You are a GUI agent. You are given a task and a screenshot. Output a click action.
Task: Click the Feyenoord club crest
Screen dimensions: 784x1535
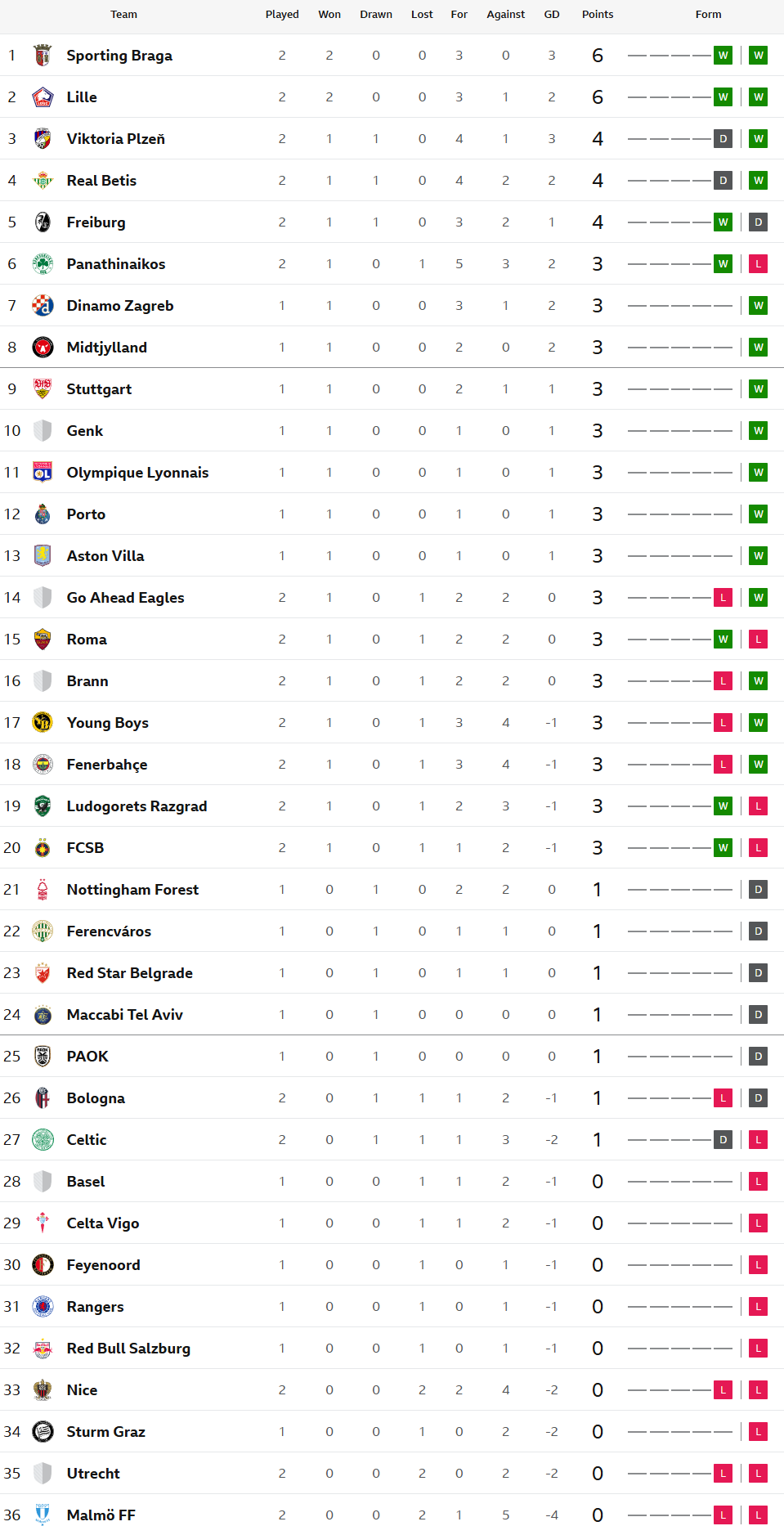coord(43,1265)
